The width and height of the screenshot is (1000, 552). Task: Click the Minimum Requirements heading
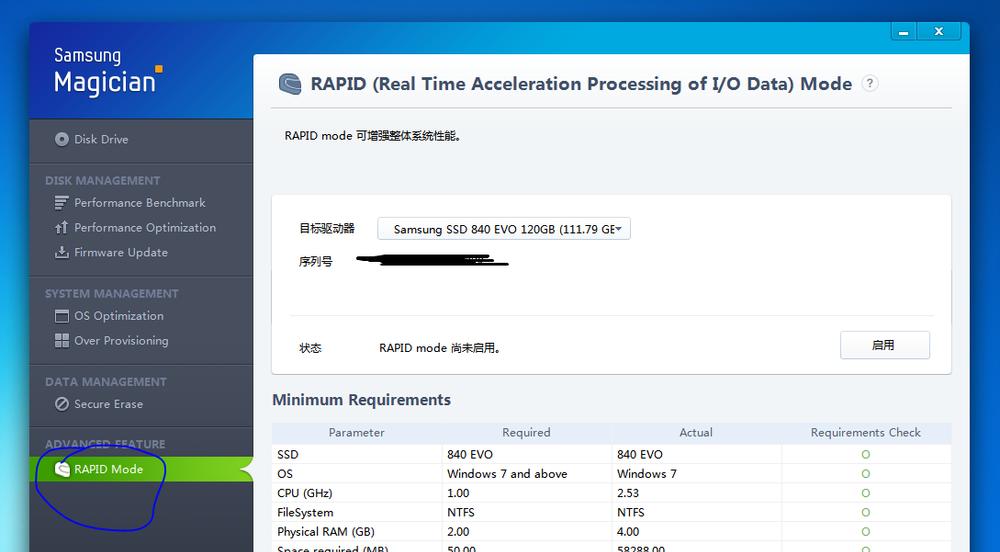point(362,400)
